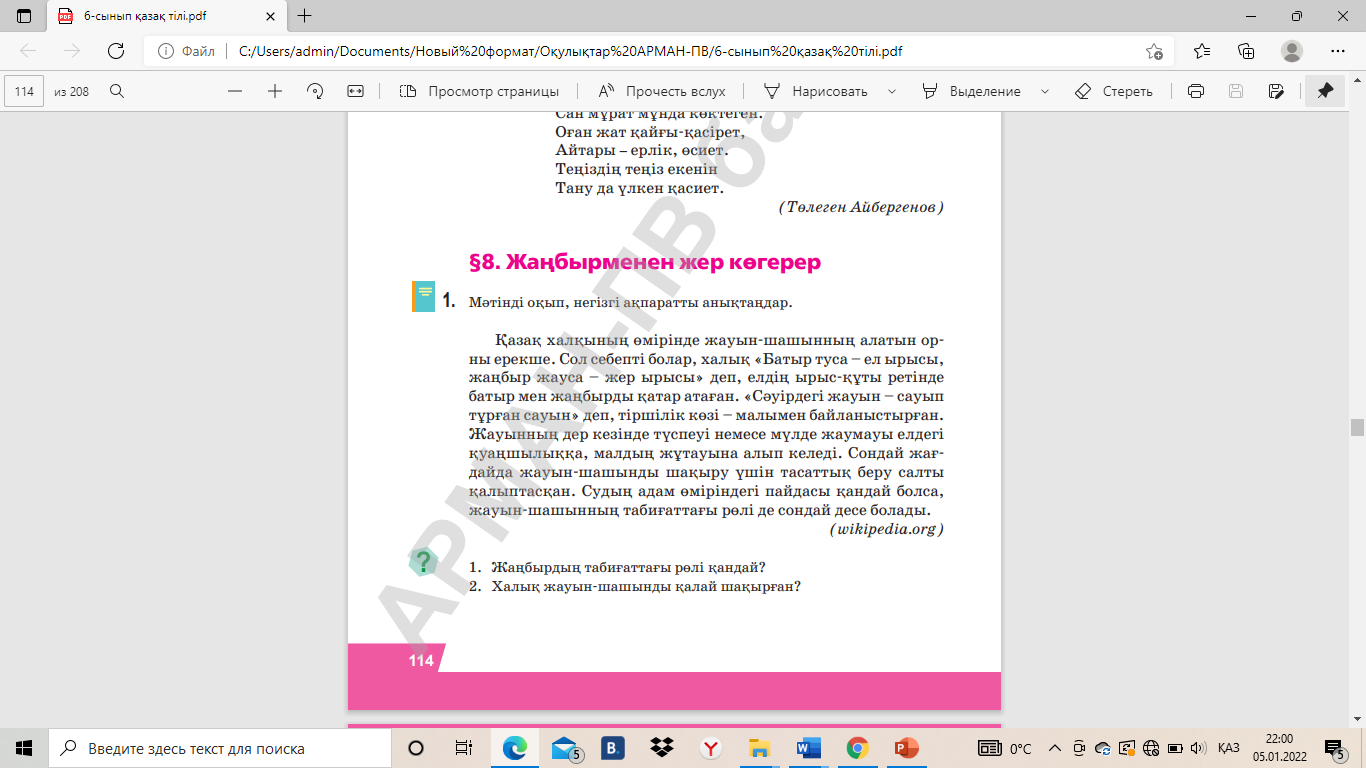The height and width of the screenshot is (768, 1366).
Task: Click the Save icon in PDF toolbar
Action: click(1235, 91)
